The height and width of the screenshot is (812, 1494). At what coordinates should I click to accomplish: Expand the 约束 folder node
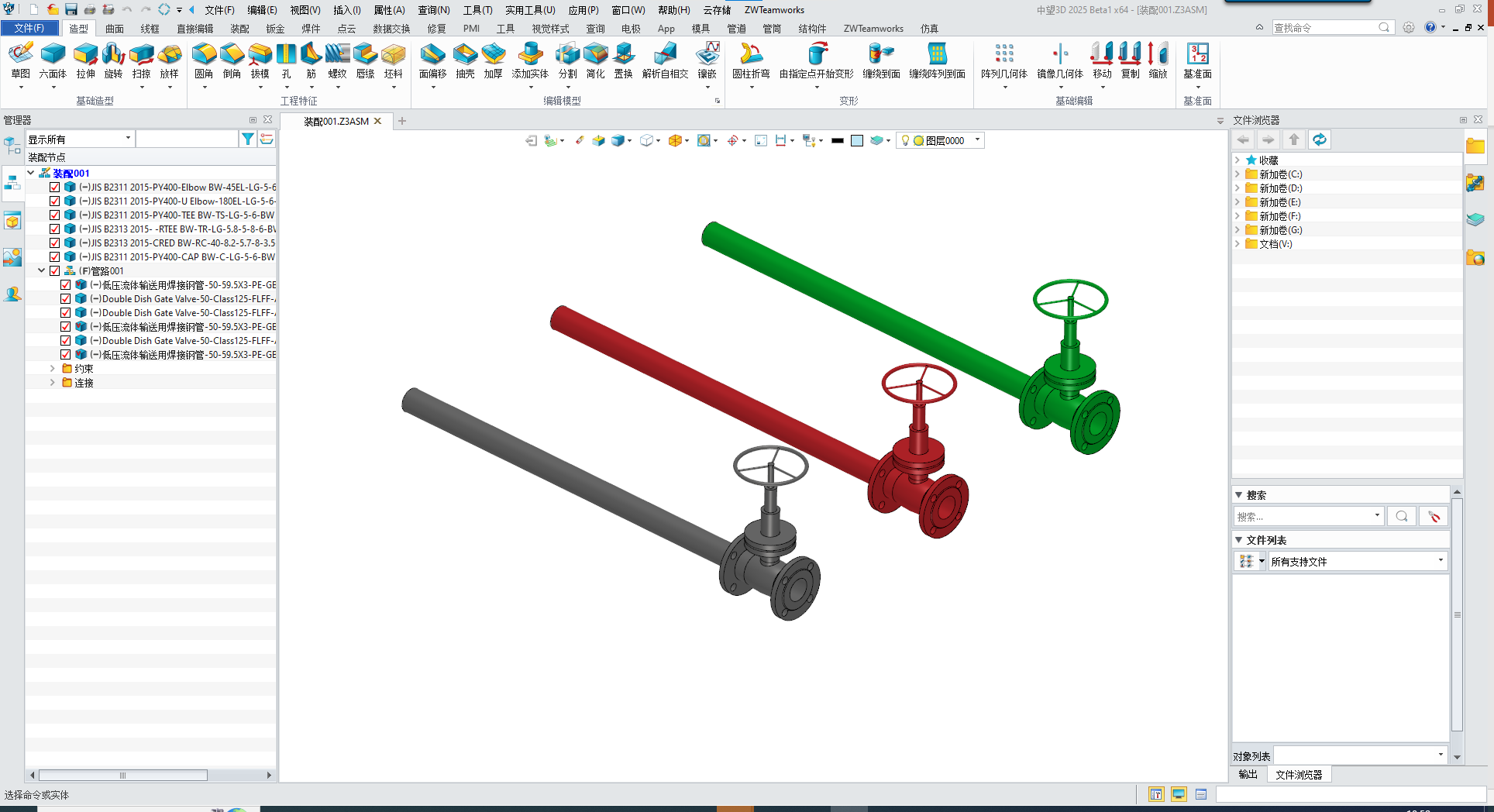52,369
